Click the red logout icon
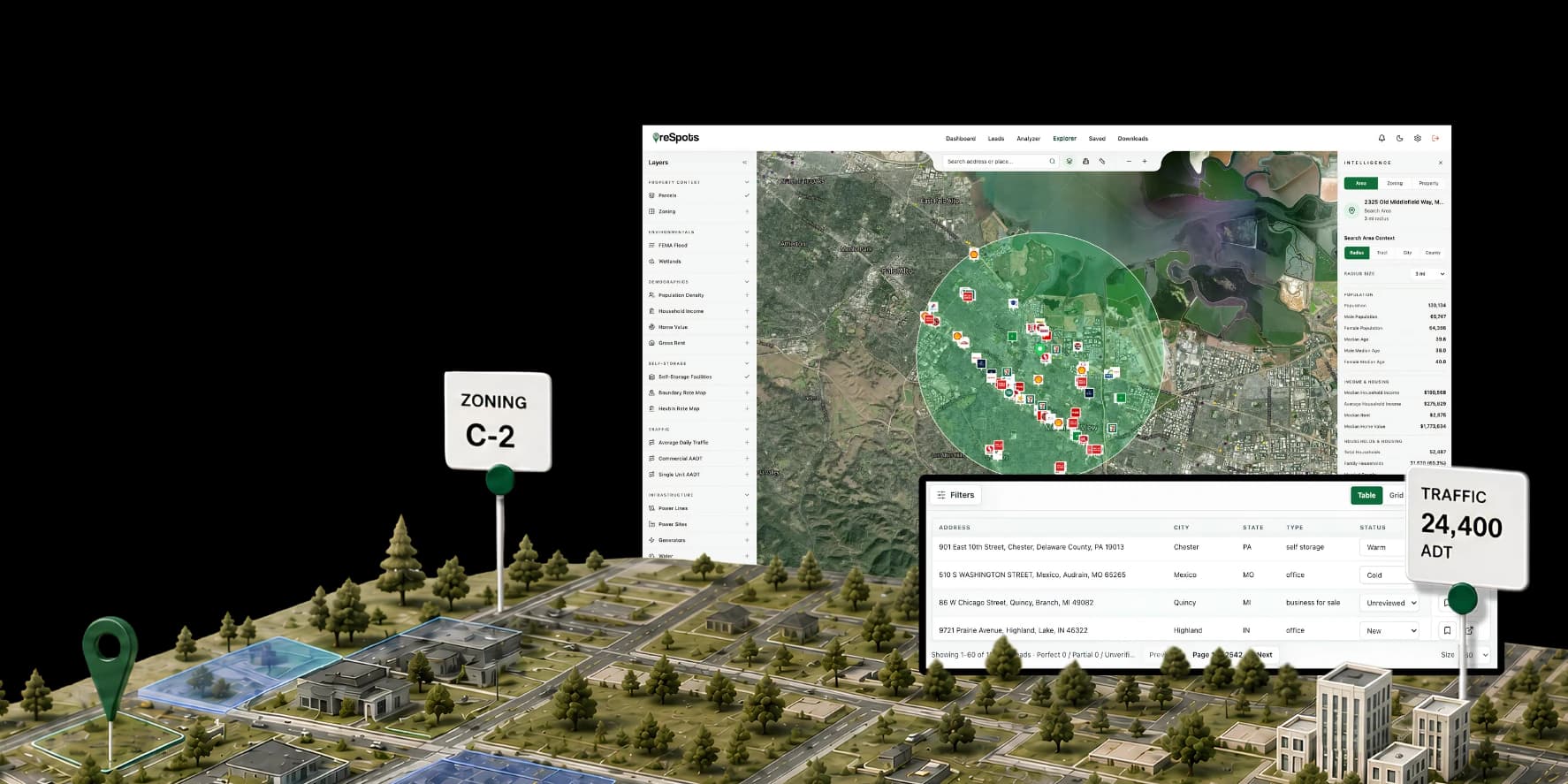1568x784 pixels. [x=1435, y=138]
